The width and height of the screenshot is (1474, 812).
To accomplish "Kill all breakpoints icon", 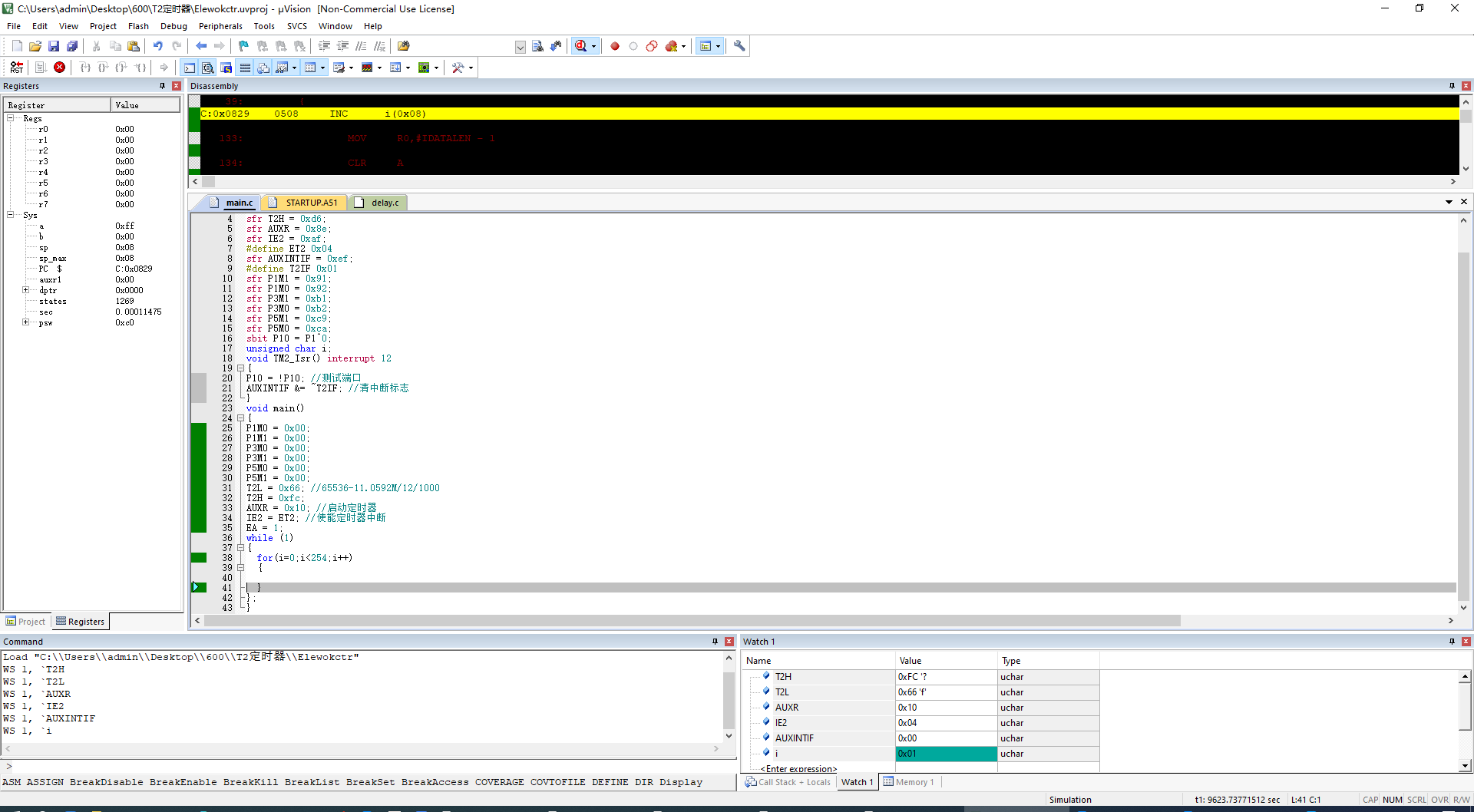I will 672,46.
